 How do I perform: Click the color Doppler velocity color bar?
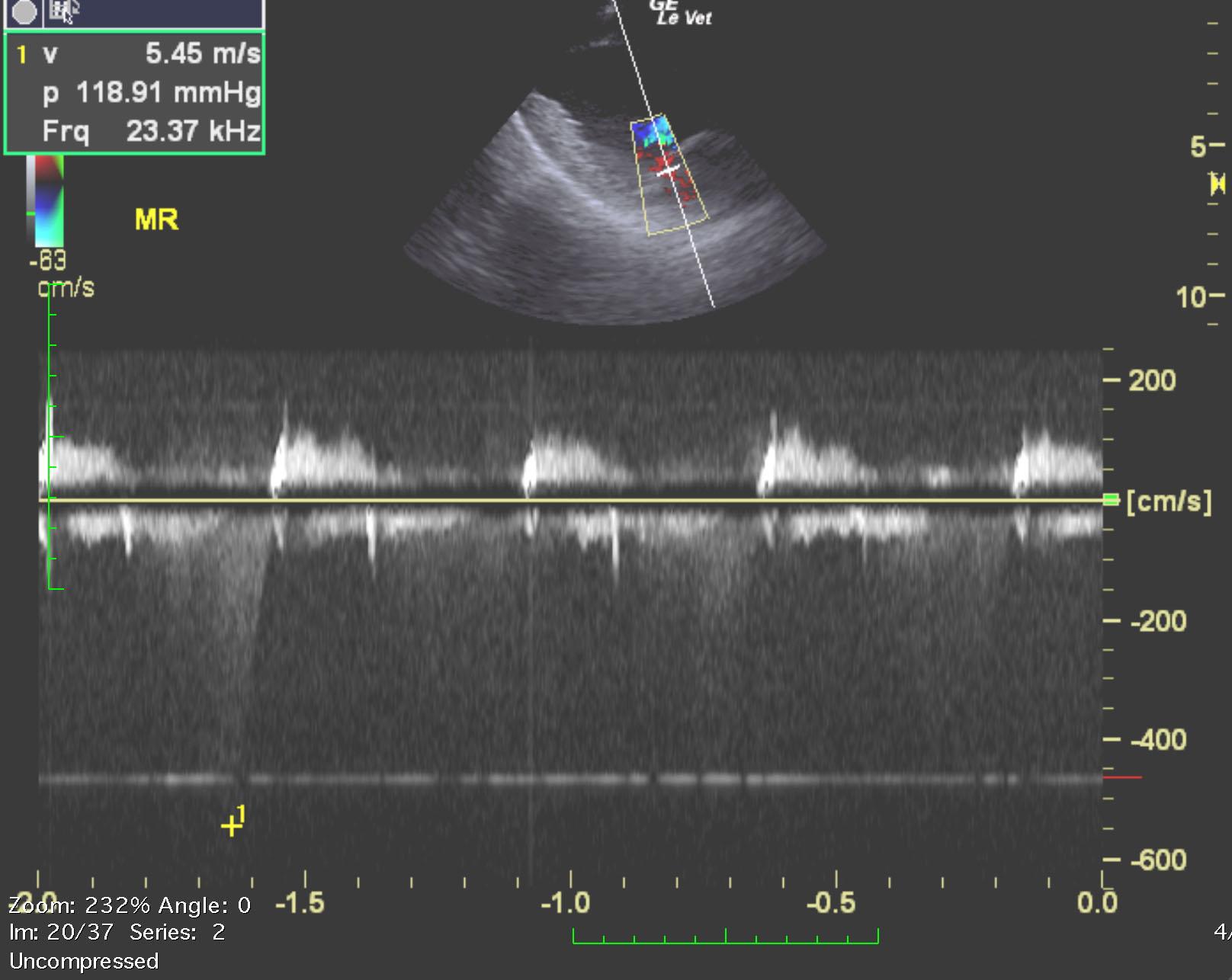click(46, 201)
